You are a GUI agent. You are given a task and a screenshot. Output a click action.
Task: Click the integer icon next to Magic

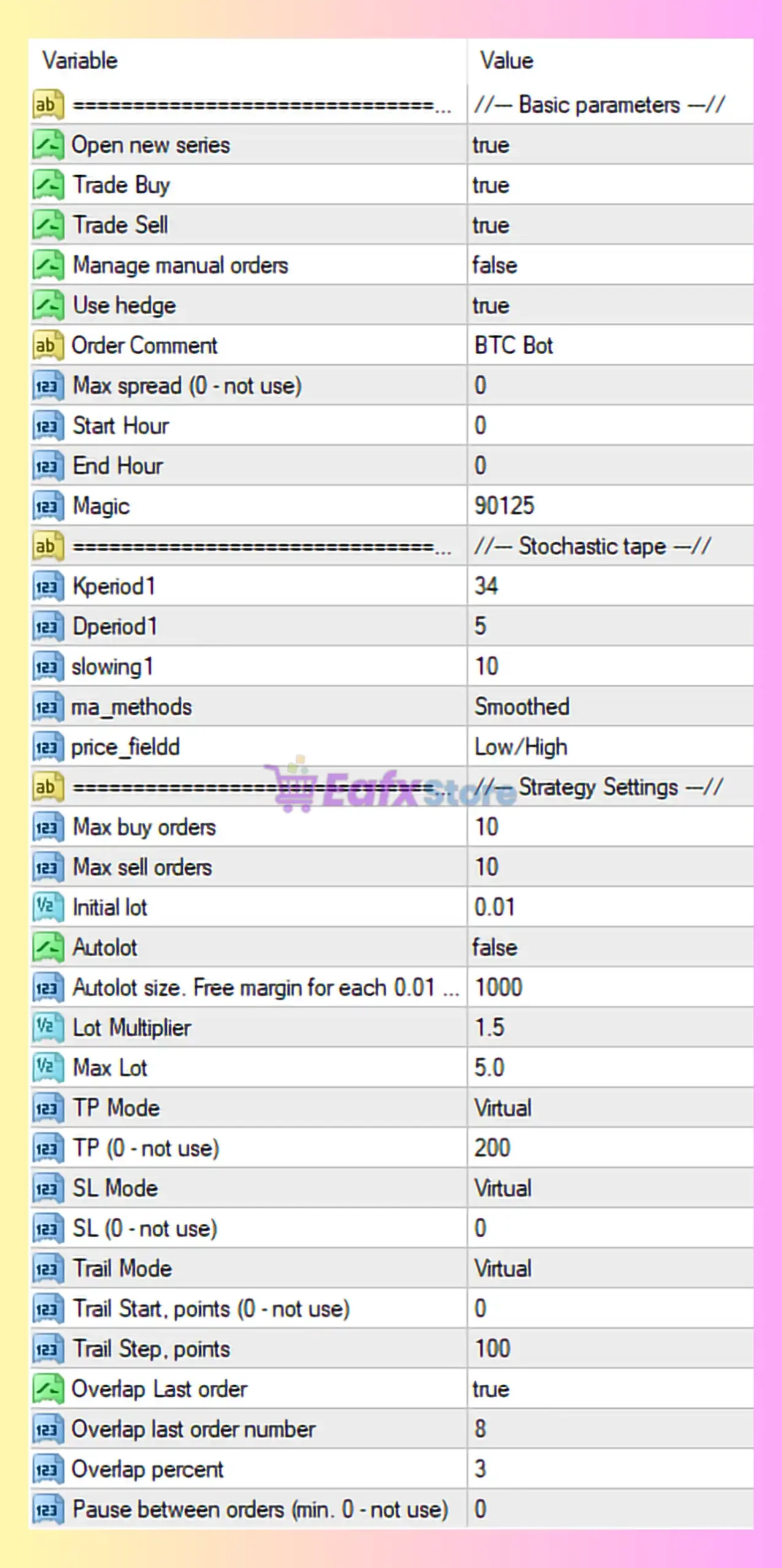[x=48, y=507]
